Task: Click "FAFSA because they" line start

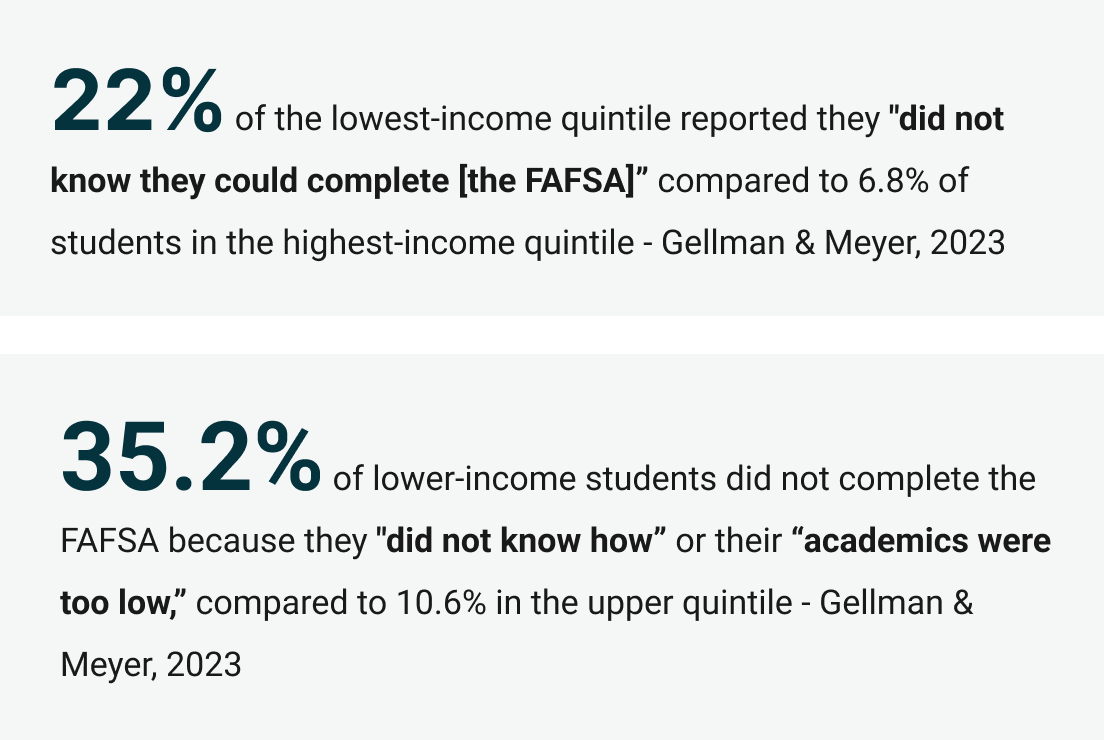Action: (x=214, y=541)
